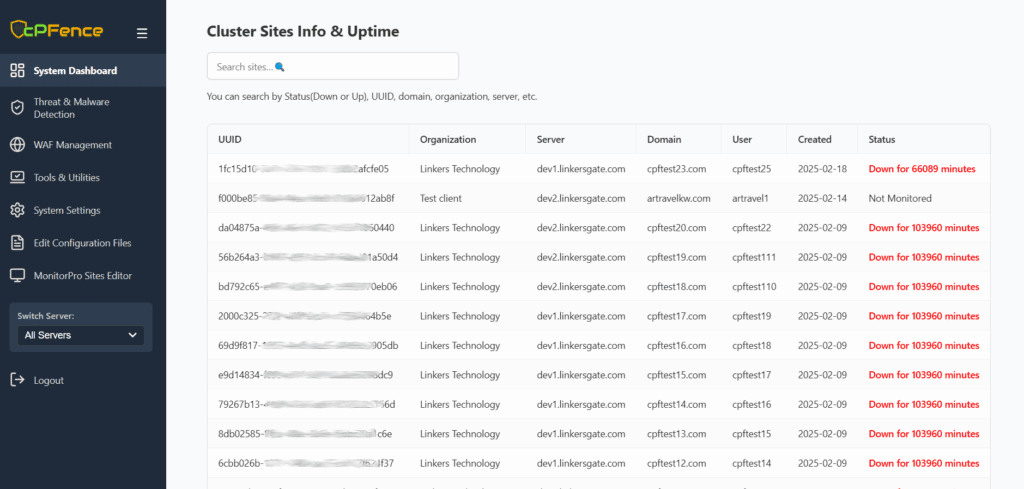Click the MonitorPro monitor icon
1024x489 pixels.
[x=17, y=276]
